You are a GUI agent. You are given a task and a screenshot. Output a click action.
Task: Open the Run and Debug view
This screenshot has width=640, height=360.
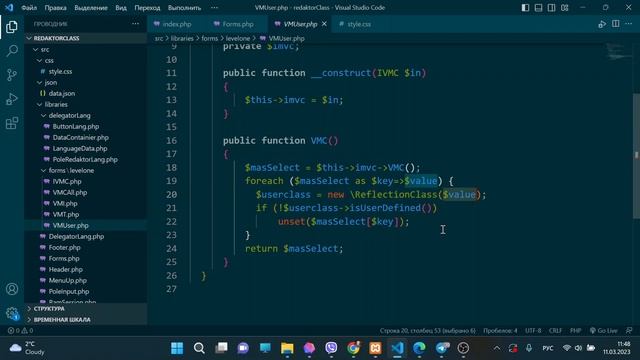[x=12, y=99]
